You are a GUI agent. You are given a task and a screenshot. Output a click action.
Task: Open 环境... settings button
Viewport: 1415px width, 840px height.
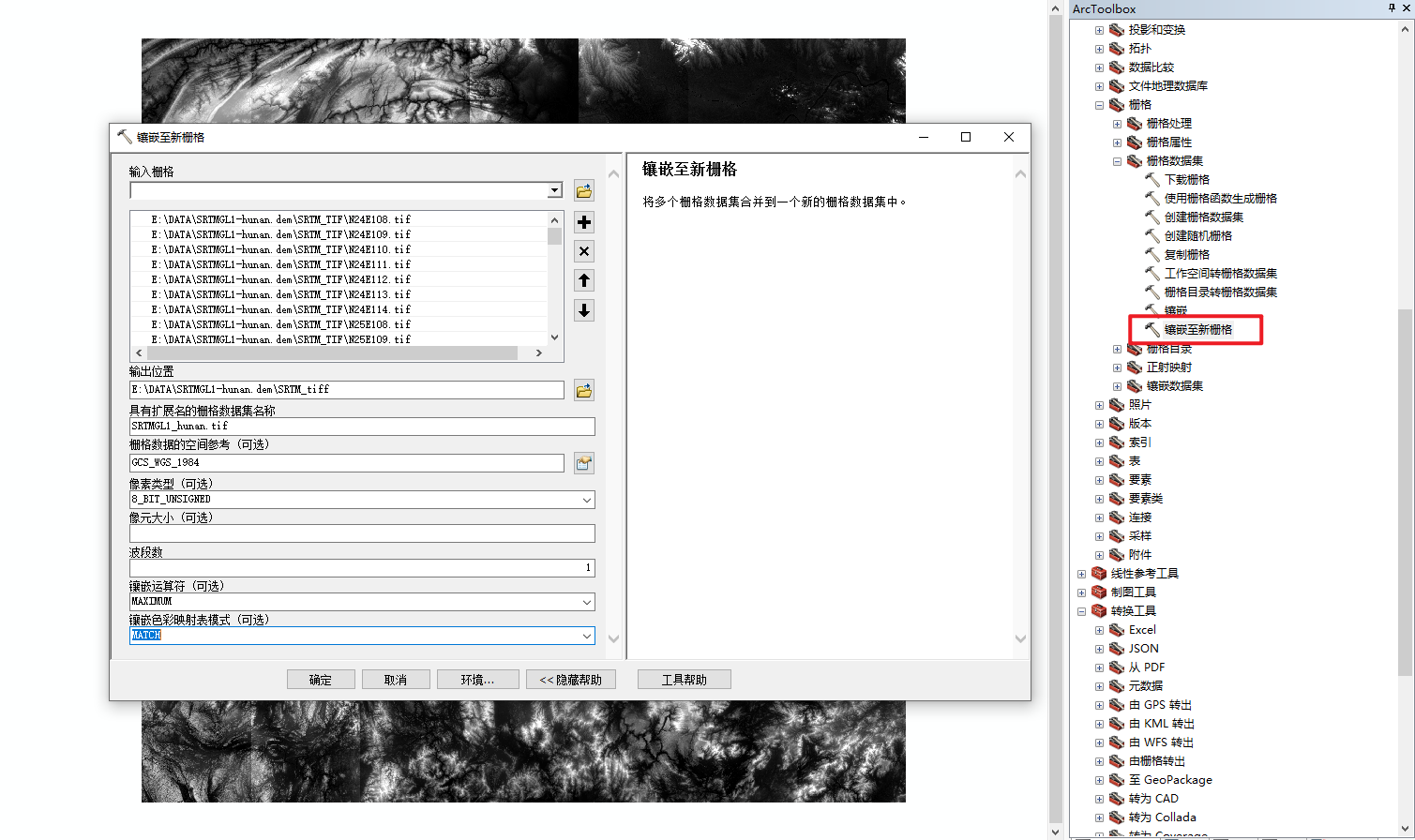477,680
